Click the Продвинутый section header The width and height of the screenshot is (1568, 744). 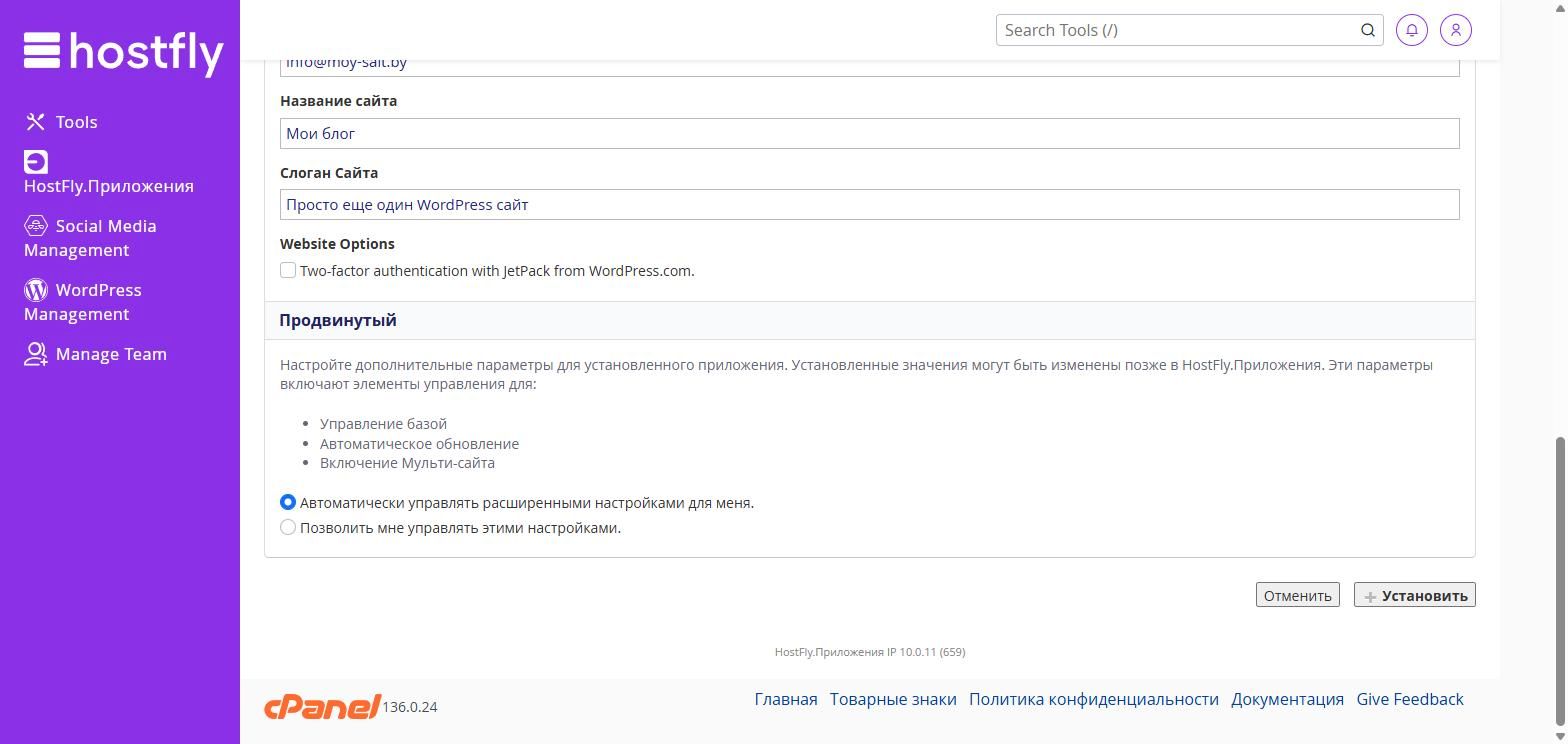coord(870,320)
